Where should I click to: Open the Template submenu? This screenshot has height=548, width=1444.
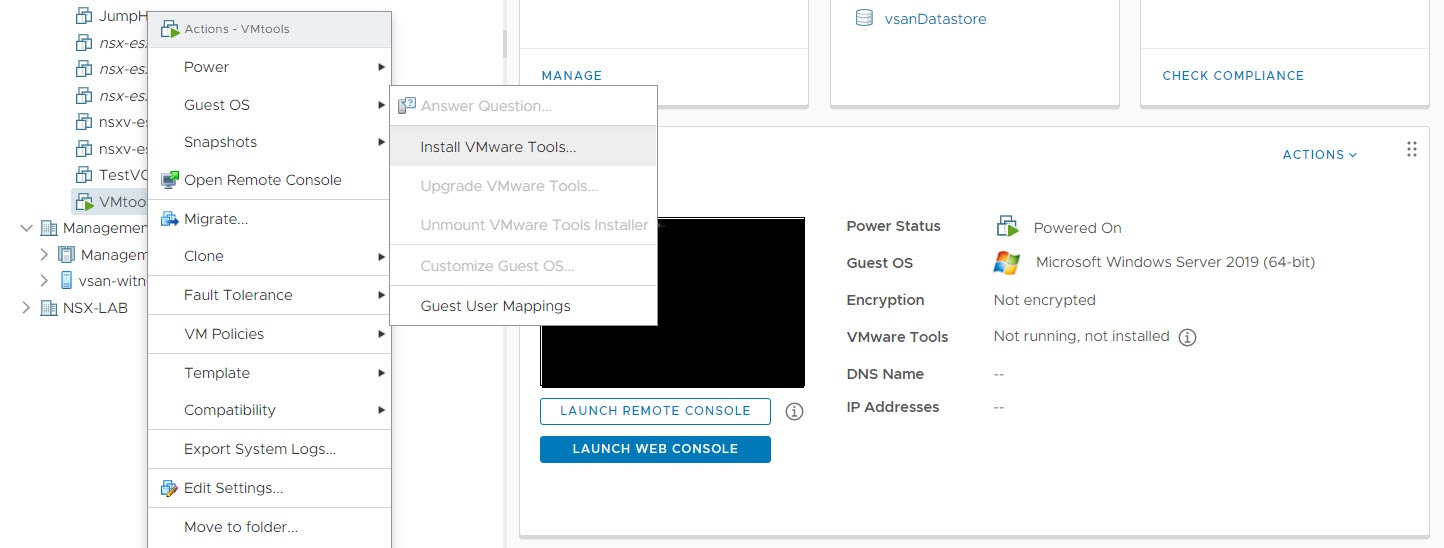(x=269, y=373)
